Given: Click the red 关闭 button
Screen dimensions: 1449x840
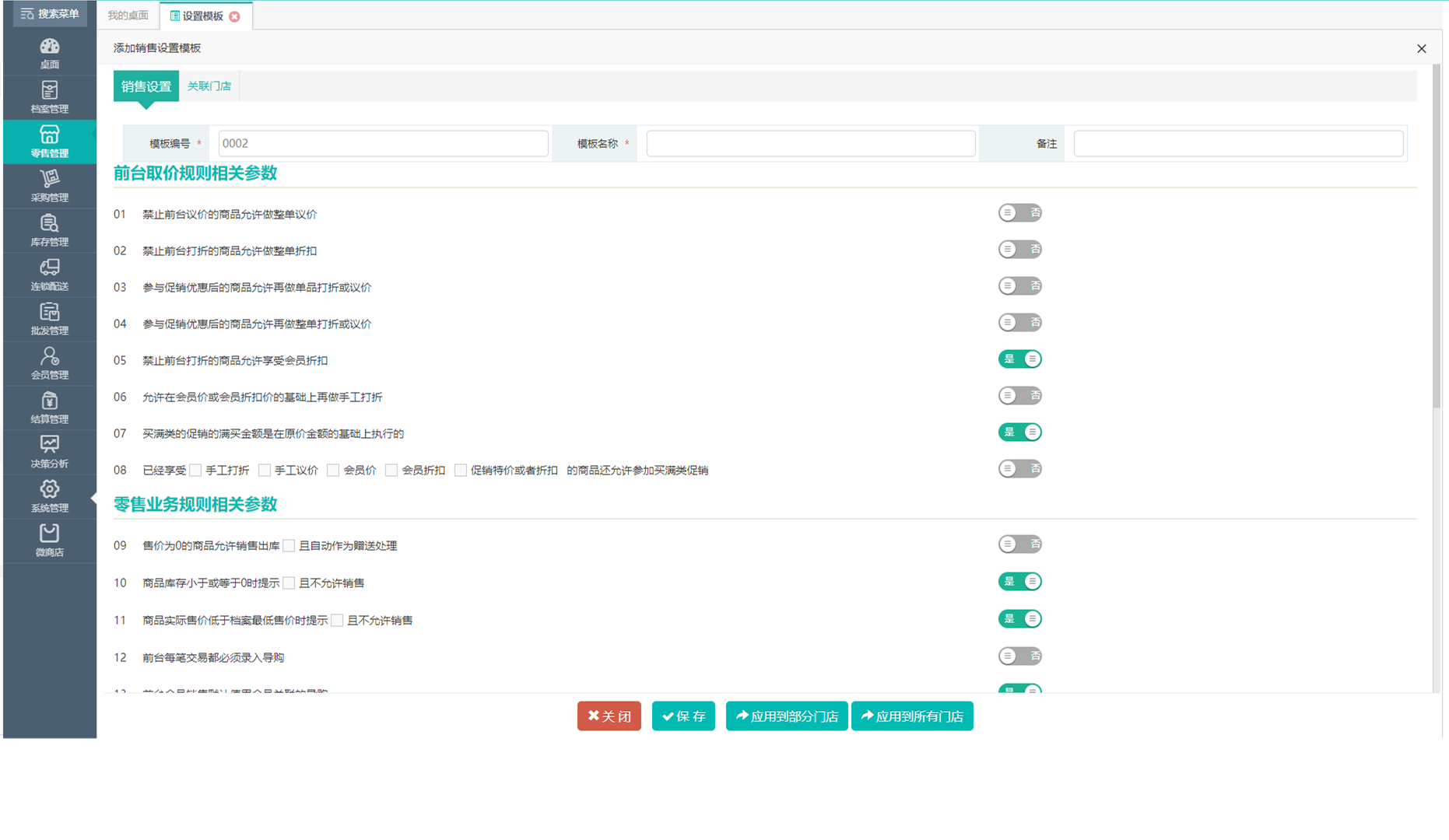Looking at the screenshot, I should pos(609,716).
